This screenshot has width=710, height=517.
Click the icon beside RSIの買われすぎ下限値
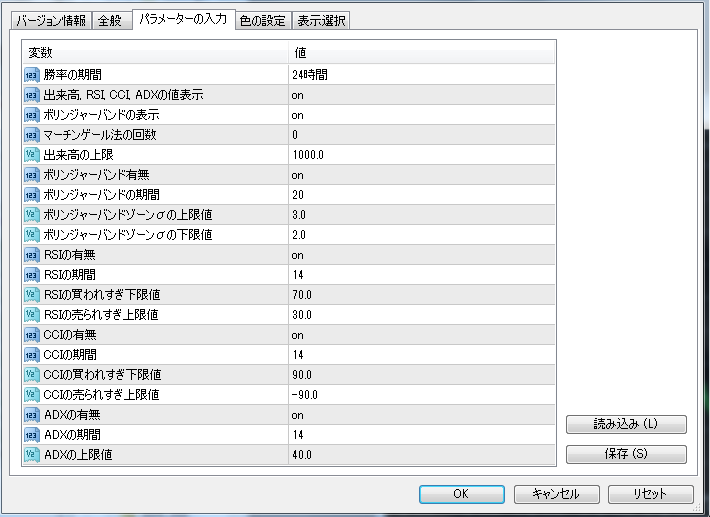(x=32, y=295)
